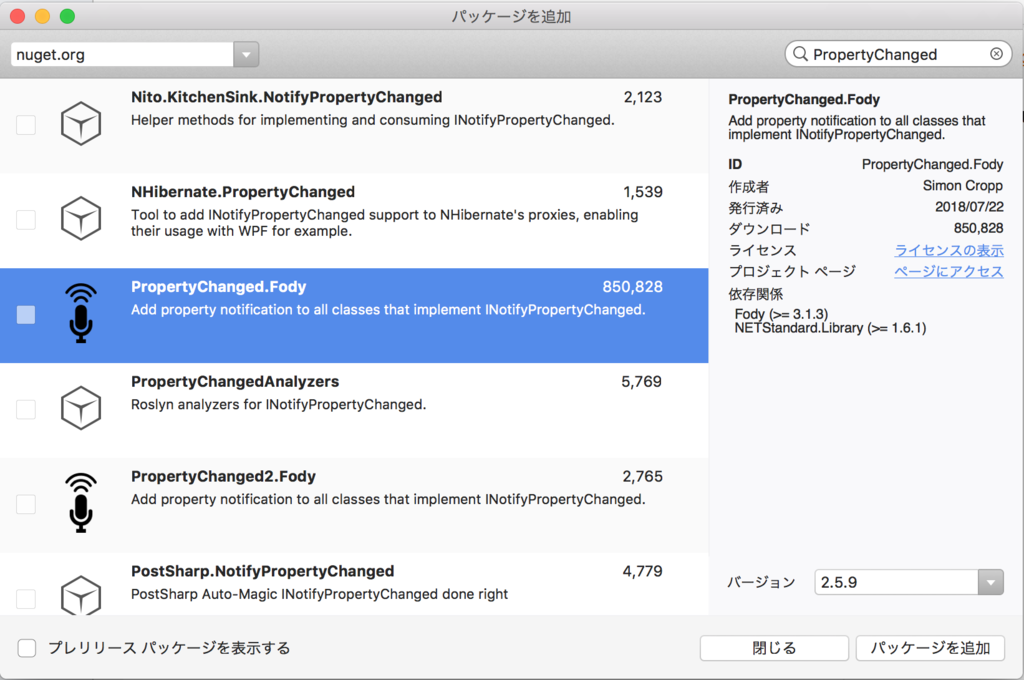The image size is (1024, 680).
Task: Click the Fody (>= 3.1.3) dependency
Action: click(781, 314)
